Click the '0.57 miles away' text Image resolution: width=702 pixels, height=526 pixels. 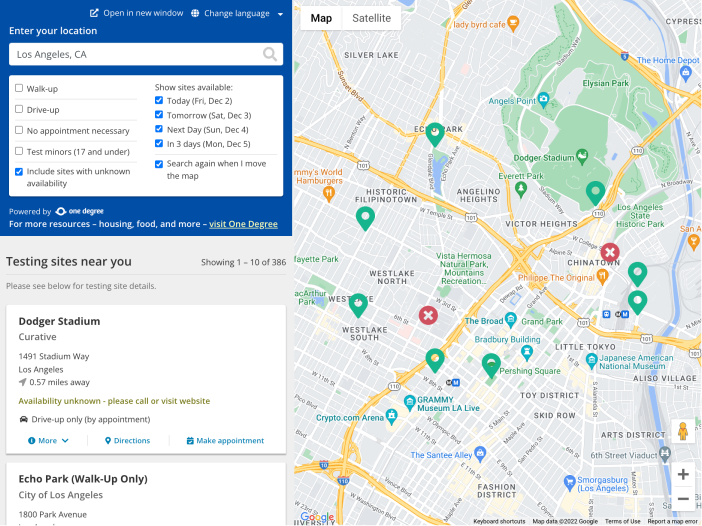point(60,382)
